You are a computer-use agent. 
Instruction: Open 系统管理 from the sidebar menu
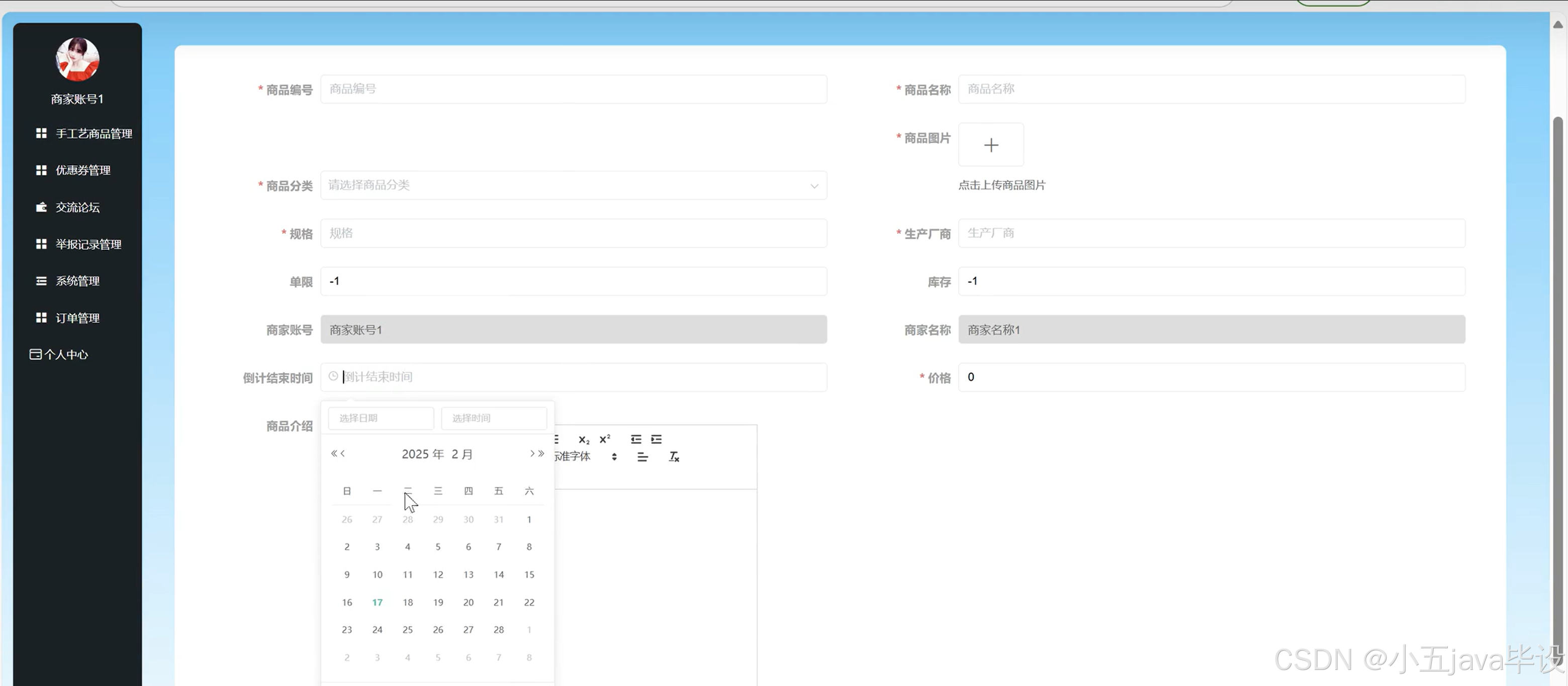[x=77, y=280]
